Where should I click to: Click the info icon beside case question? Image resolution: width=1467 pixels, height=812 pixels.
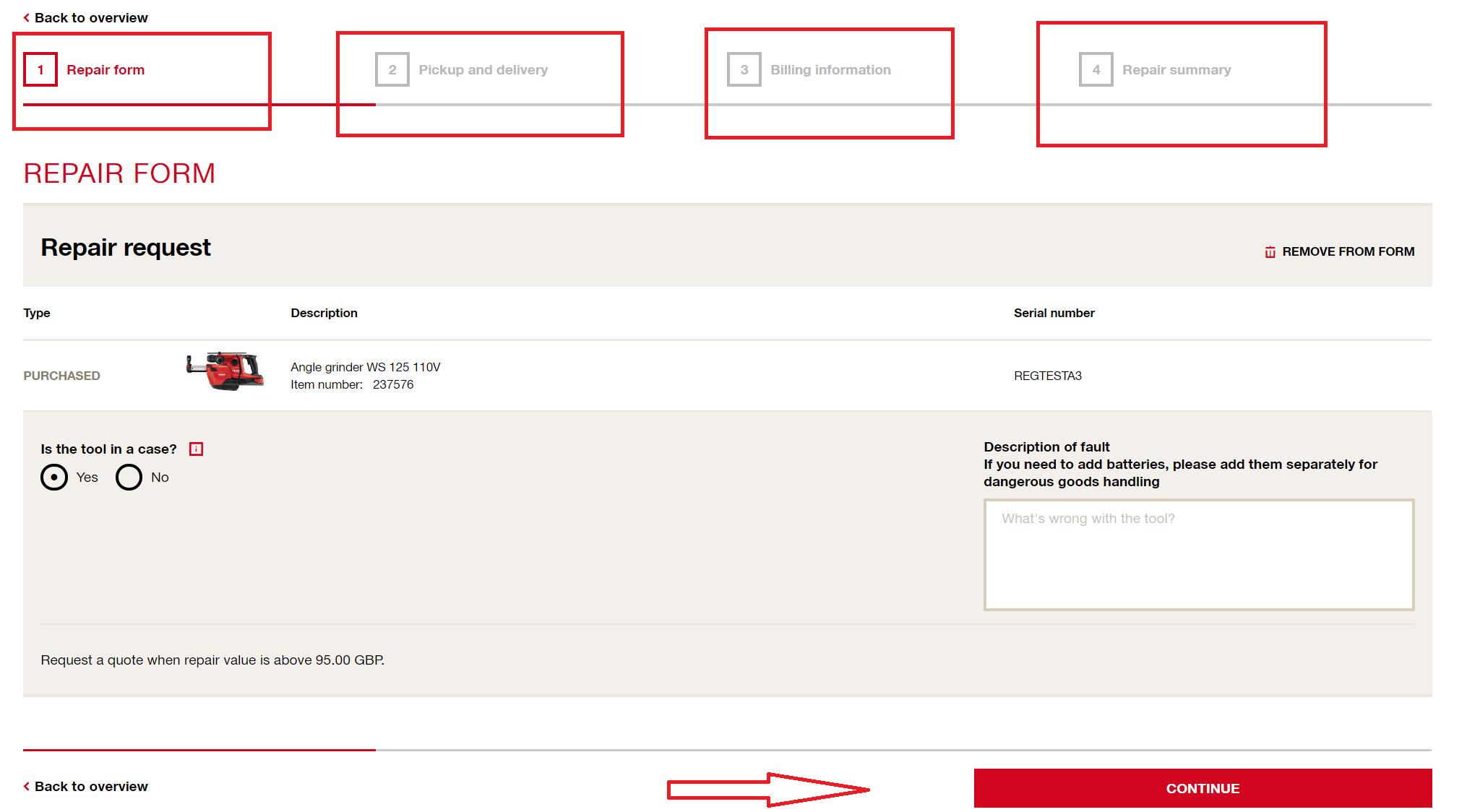pyautogui.click(x=196, y=449)
